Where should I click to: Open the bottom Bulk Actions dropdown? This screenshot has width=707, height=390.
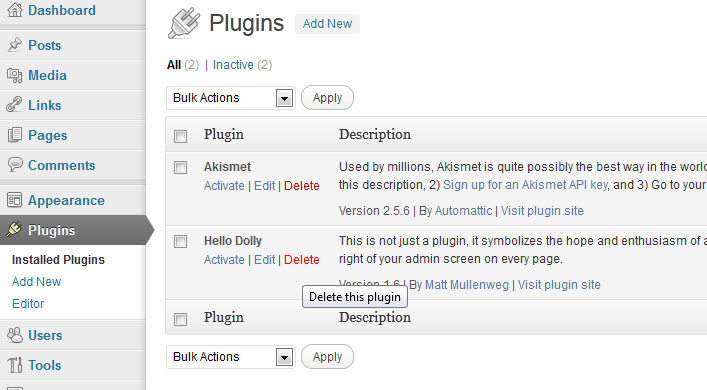point(231,357)
